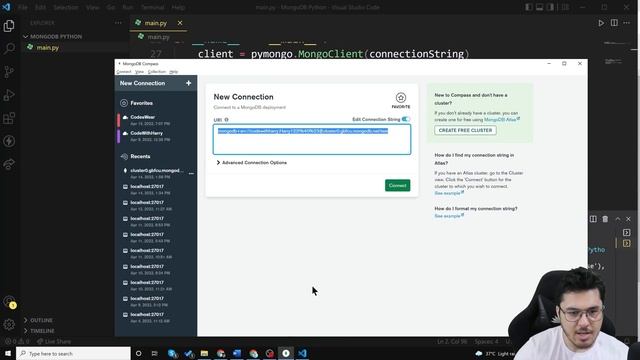
Task: Select the CodeWithHarry favorite connection
Action: point(156,136)
